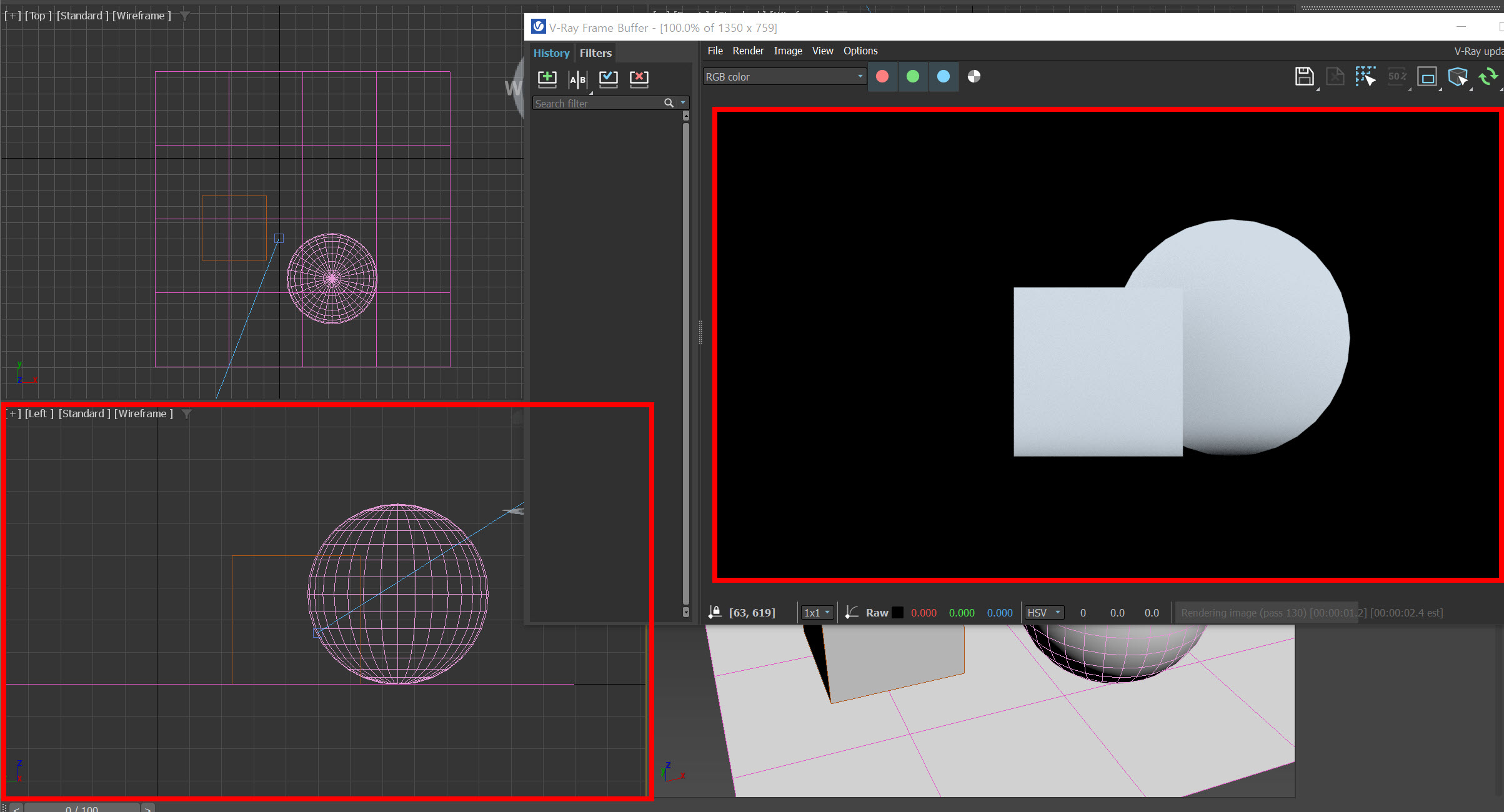Click the Save to history icon

pos(547,78)
